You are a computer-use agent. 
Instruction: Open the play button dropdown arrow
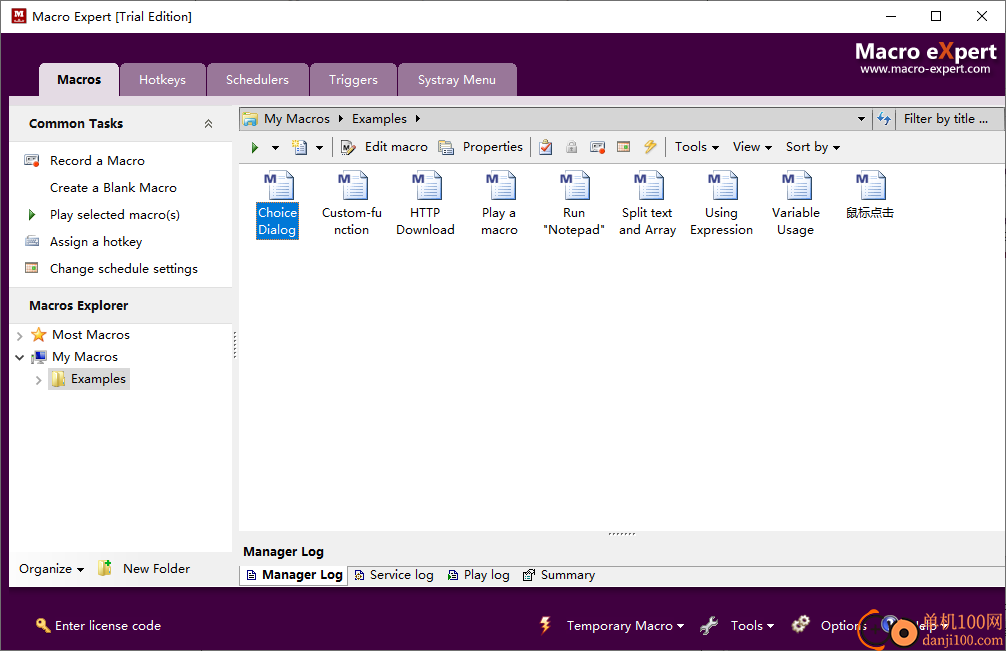coord(275,148)
